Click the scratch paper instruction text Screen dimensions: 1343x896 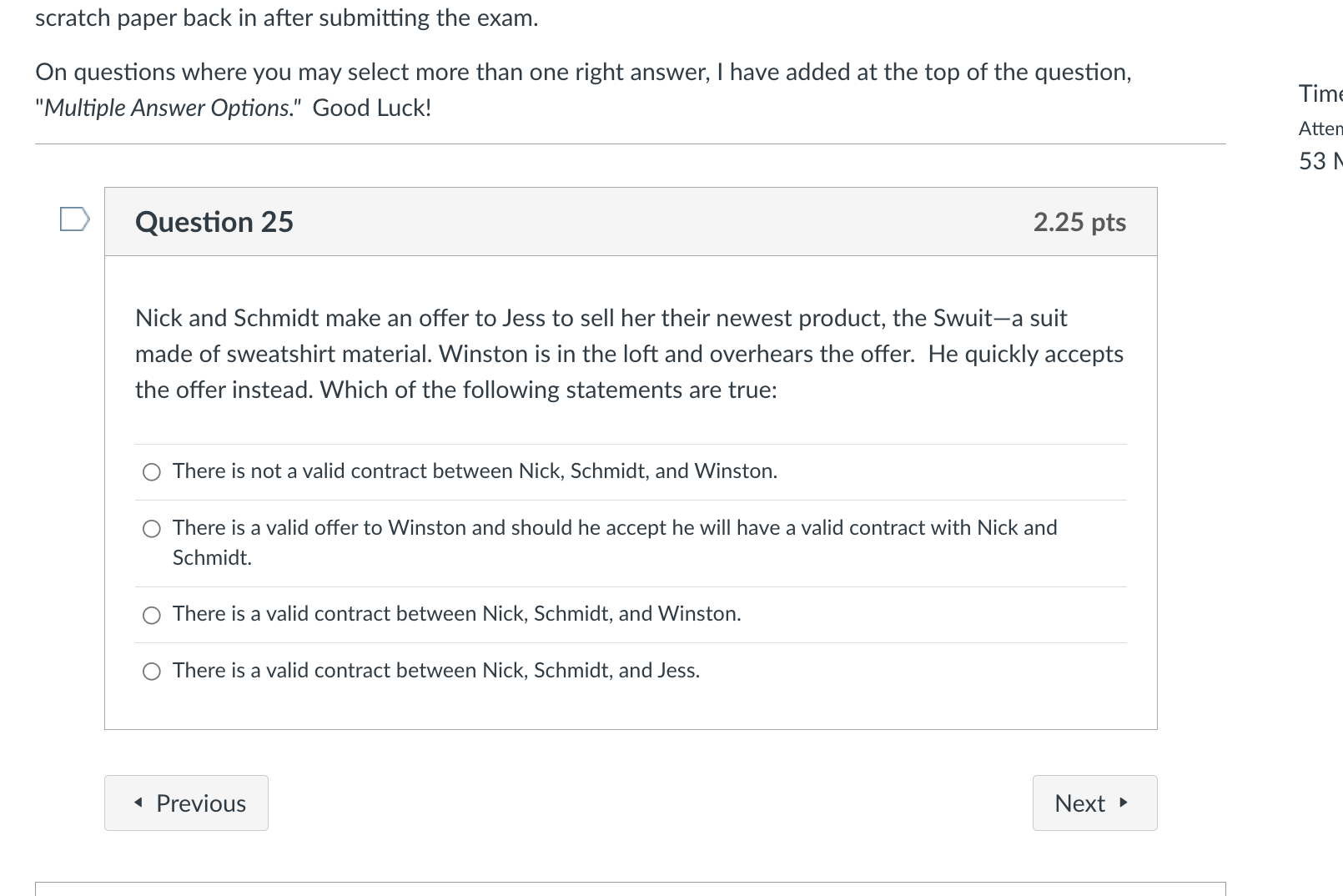coord(288,17)
